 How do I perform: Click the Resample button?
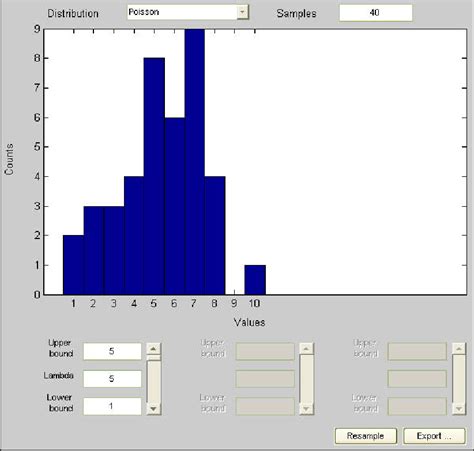coord(366,436)
